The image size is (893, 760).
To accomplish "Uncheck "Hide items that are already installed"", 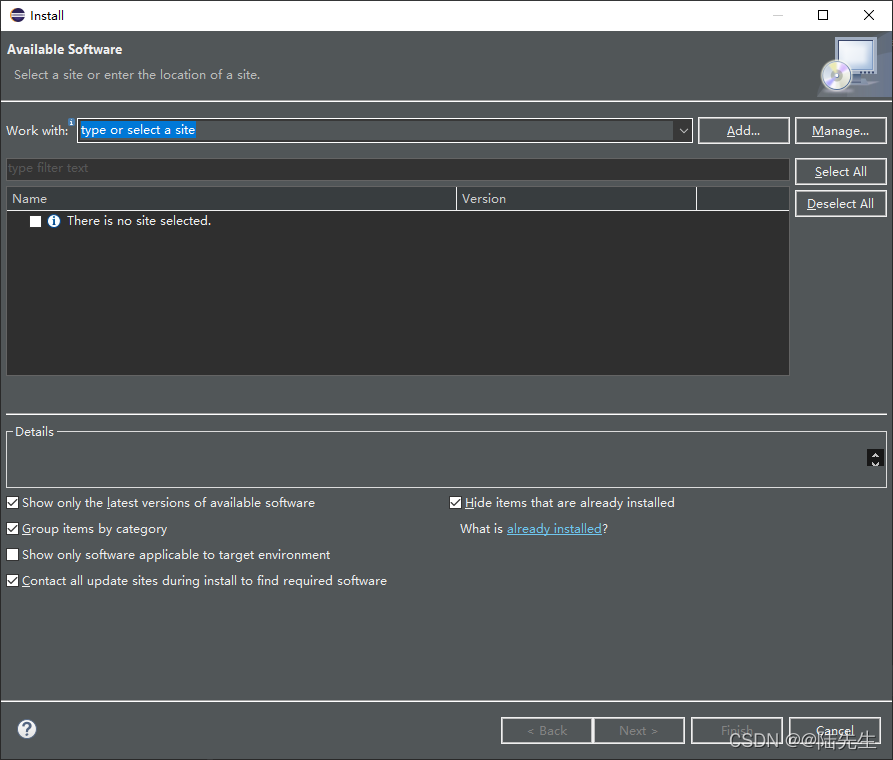I will [455, 502].
